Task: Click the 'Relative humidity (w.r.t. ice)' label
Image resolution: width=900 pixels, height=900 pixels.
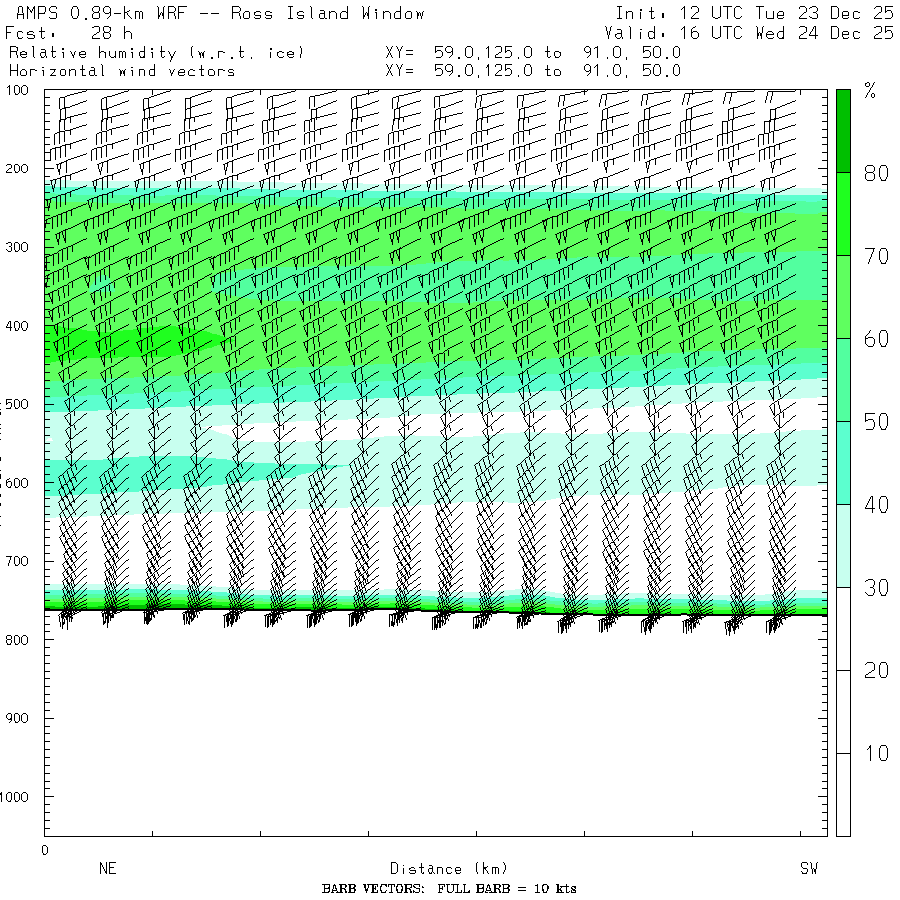Action: [x=156, y=52]
